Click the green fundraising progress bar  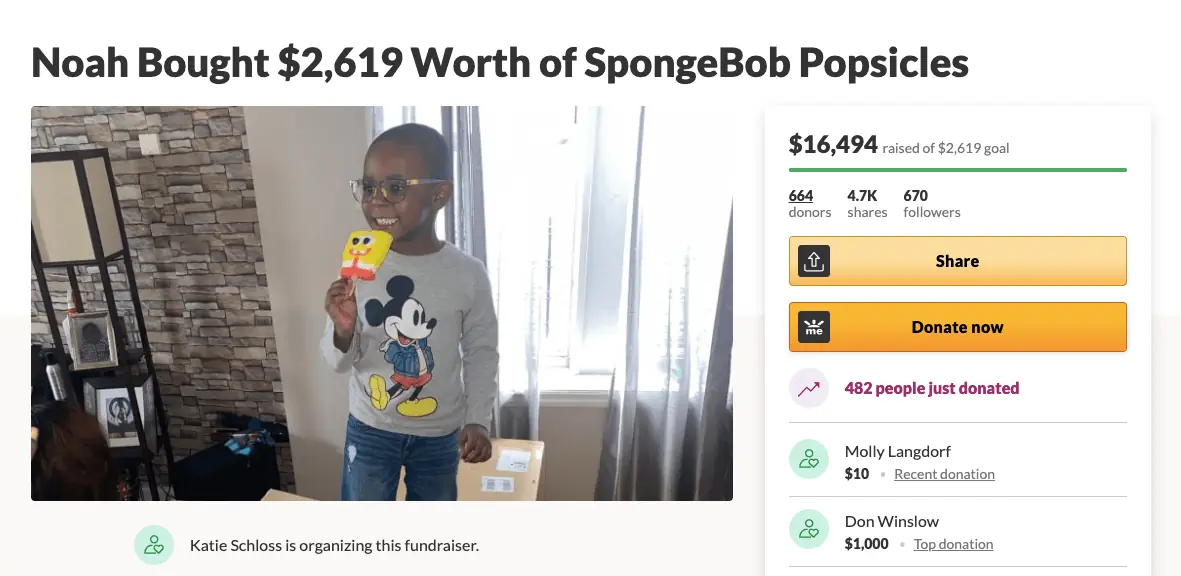[957, 170]
